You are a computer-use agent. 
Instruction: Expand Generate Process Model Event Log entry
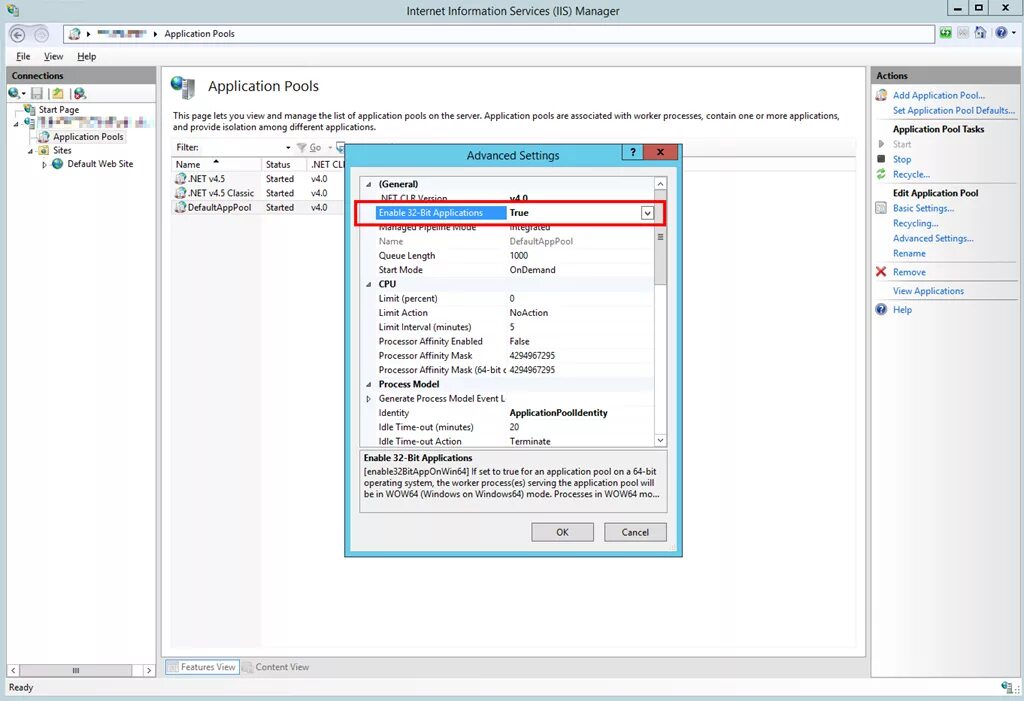tap(368, 399)
